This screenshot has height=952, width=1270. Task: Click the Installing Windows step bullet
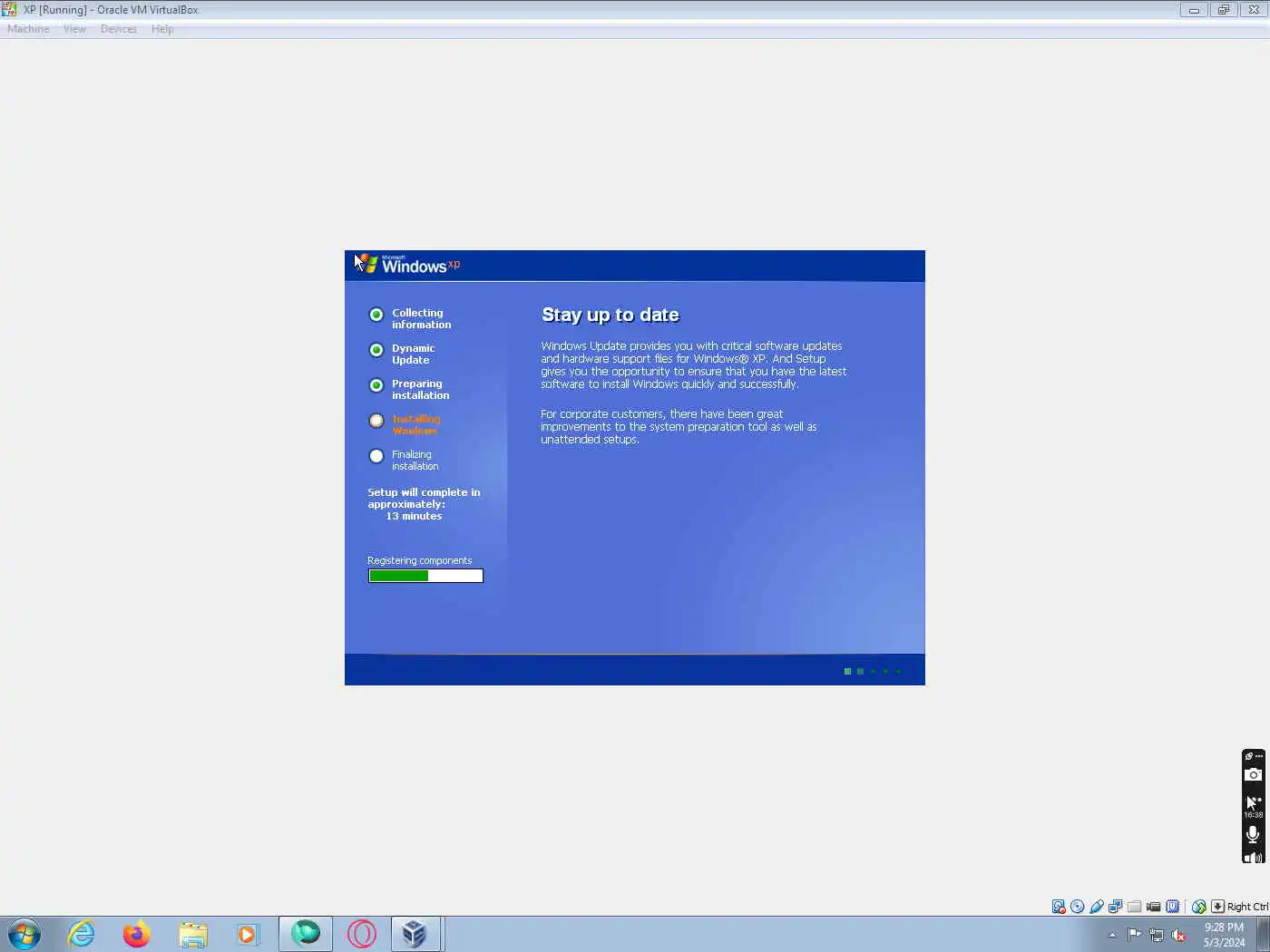pyautogui.click(x=376, y=421)
